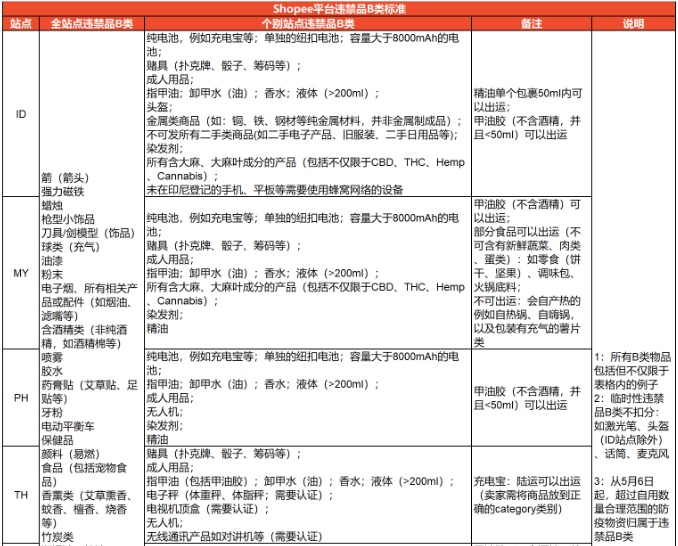Click '香薰类（艾草熏香' entry

[x=87, y=509]
